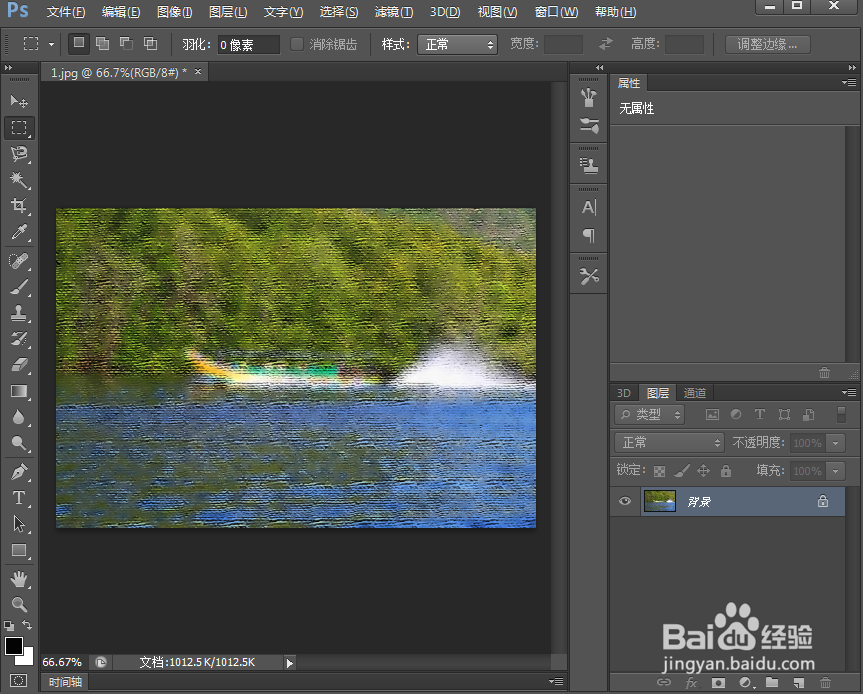Open the tool preset picker arrow
Screen dimensions: 863x694
coord(51,44)
